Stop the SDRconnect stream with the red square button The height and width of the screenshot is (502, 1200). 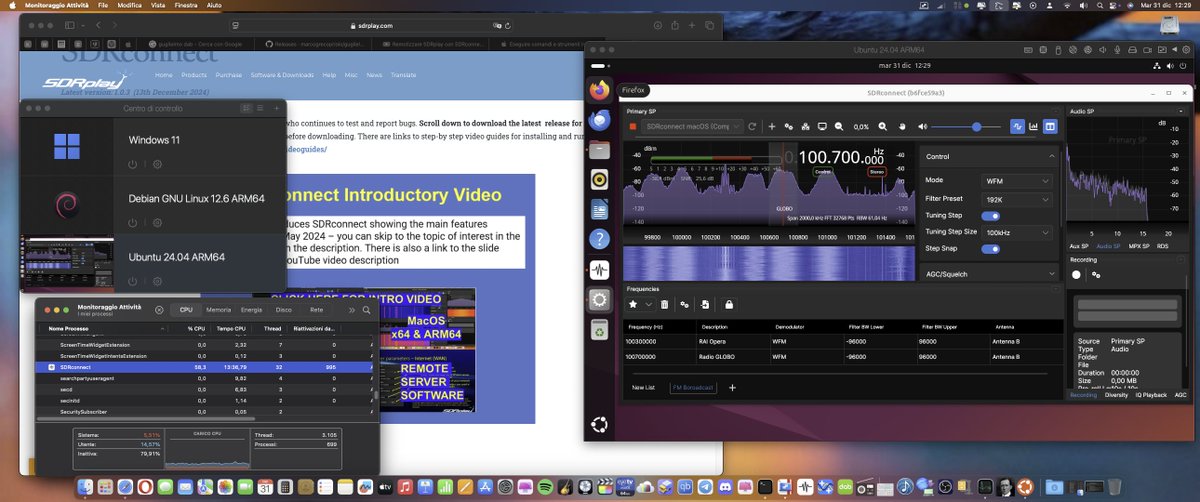pyautogui.click(x=633, y=127)
